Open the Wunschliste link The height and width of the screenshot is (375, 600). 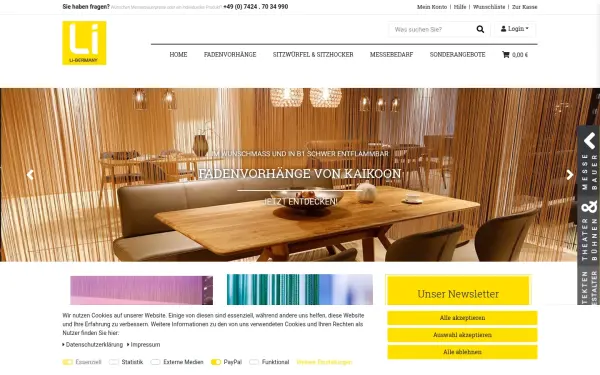point(489,7)
